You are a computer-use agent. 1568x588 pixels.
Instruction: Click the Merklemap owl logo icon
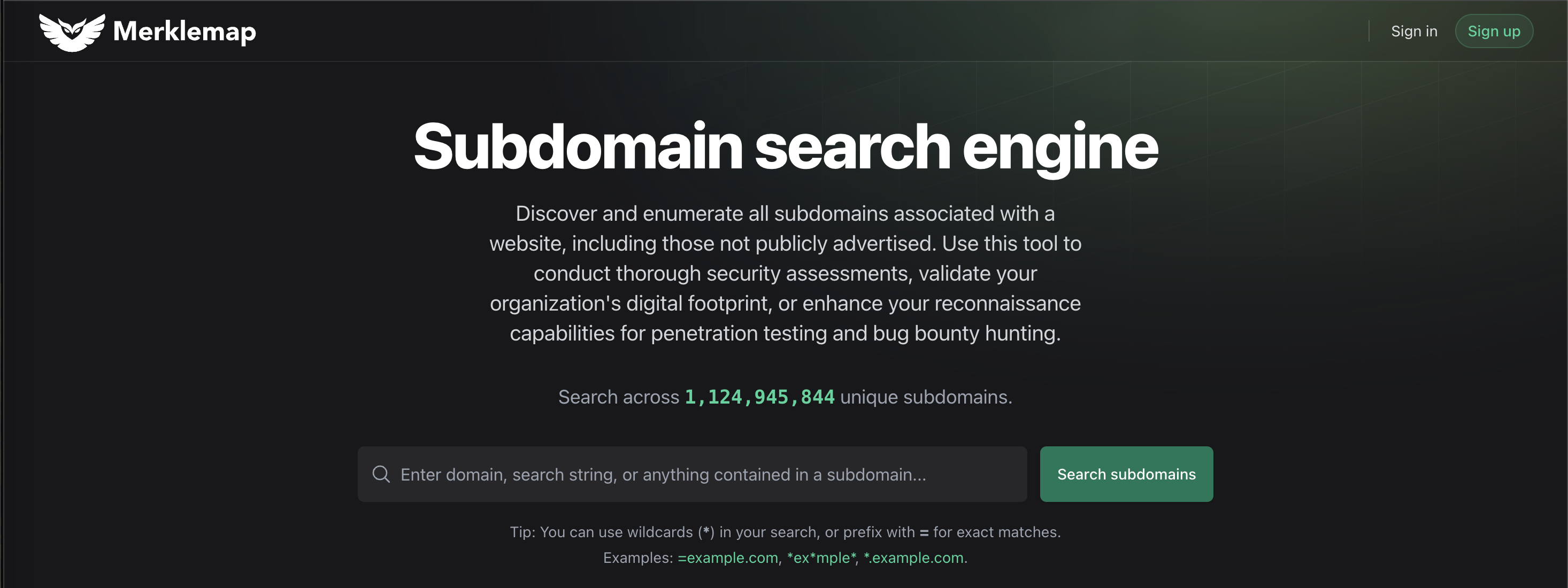72,32
